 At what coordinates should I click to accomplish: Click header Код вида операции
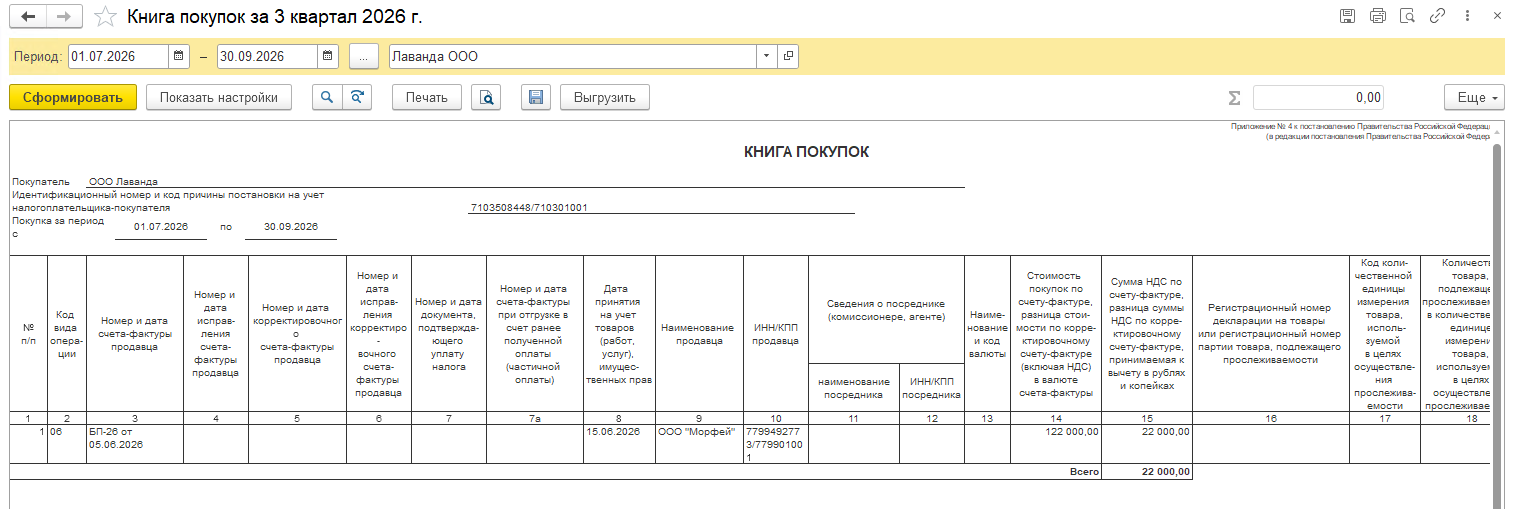67,333
